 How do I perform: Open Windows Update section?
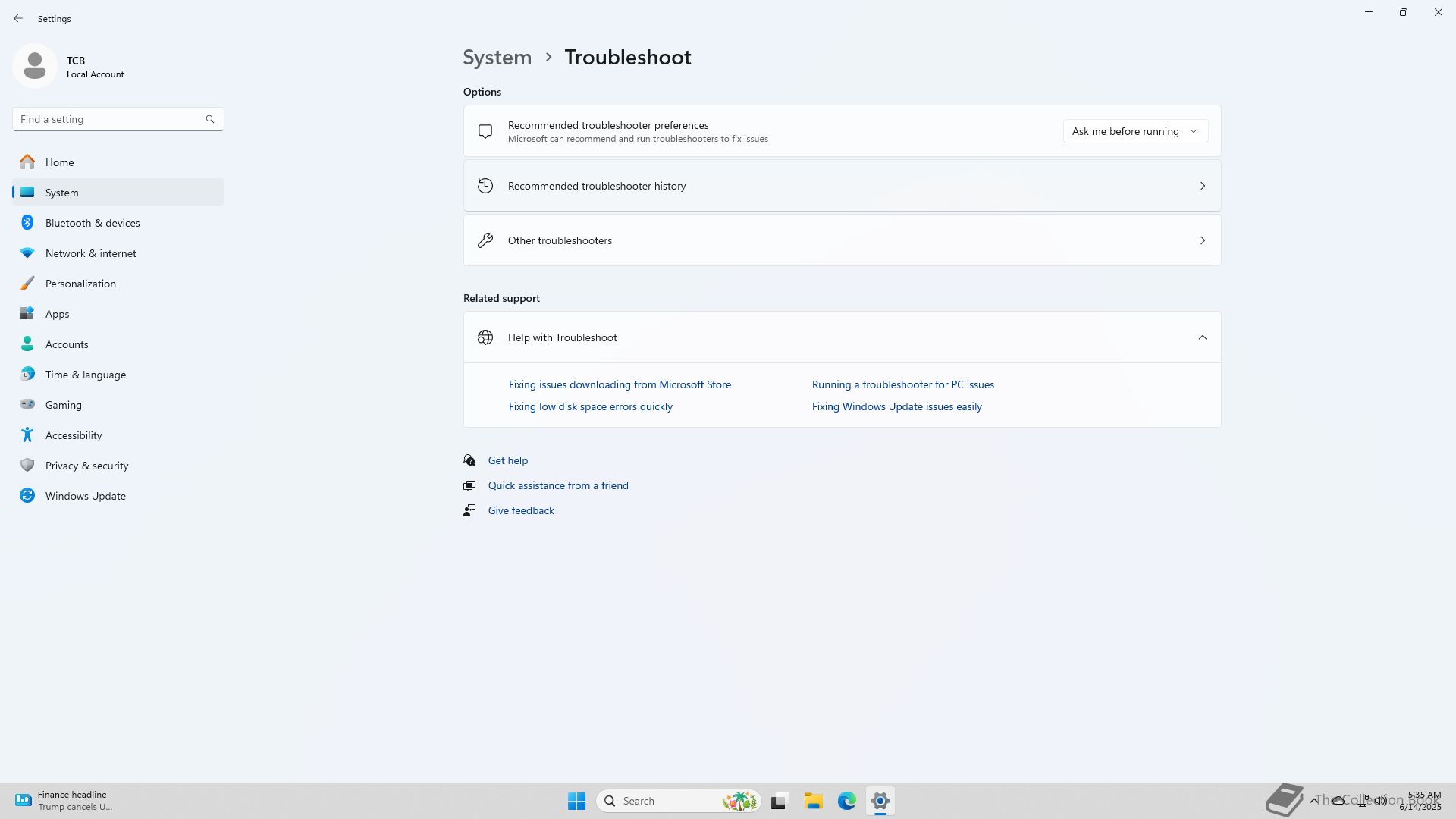(x=85, y=496)
